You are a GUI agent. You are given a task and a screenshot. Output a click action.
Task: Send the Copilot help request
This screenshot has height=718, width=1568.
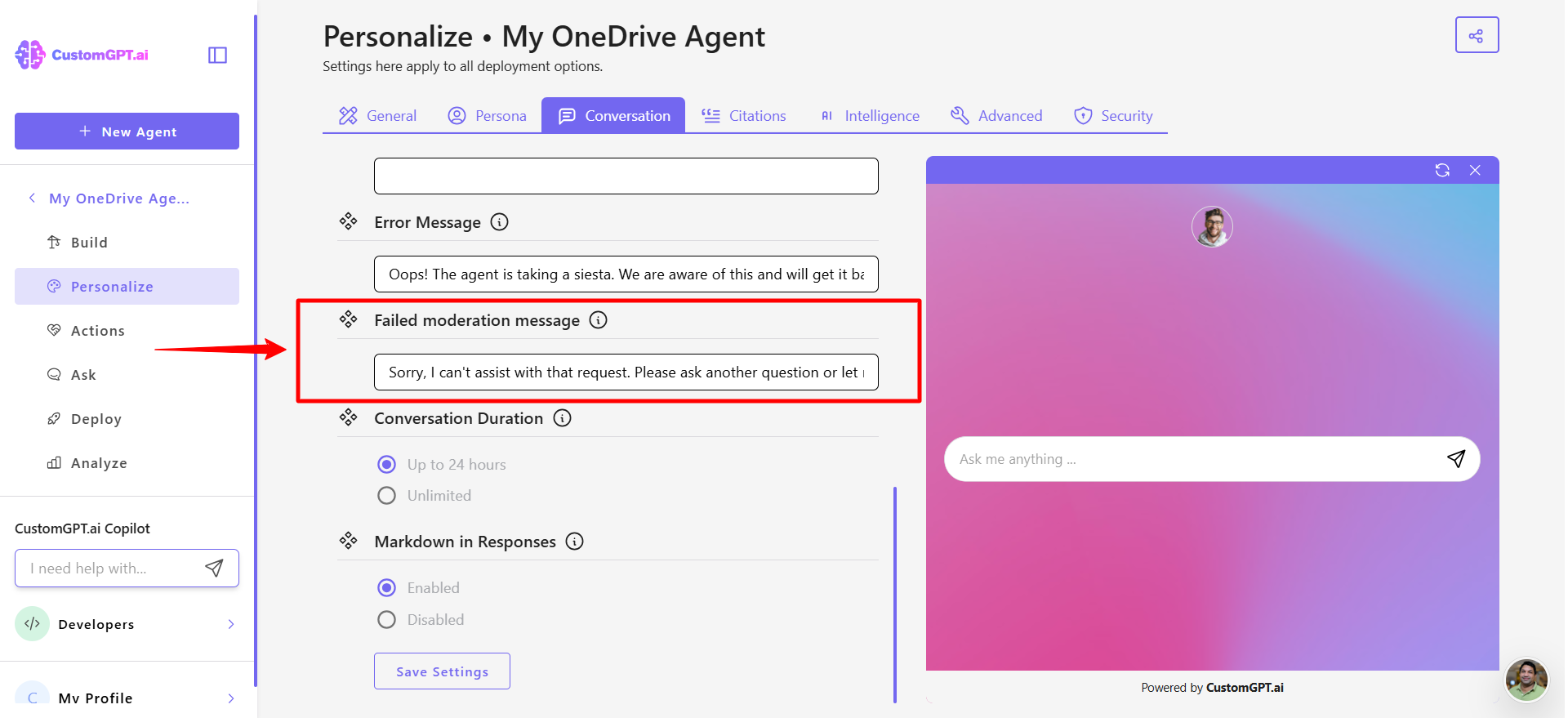(214, 568)
